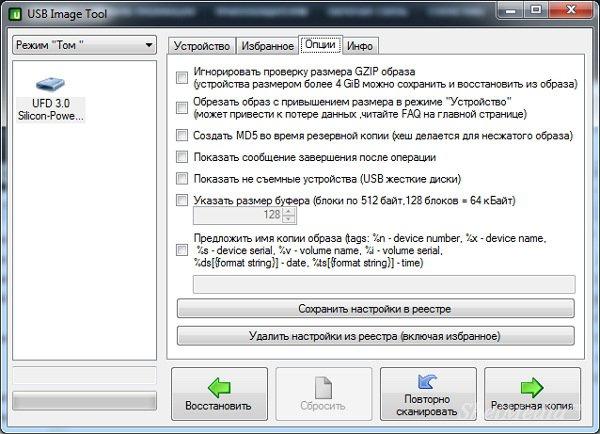Click the disabled Сбросить button
The image size is (600, 434).
coord(324,394)
